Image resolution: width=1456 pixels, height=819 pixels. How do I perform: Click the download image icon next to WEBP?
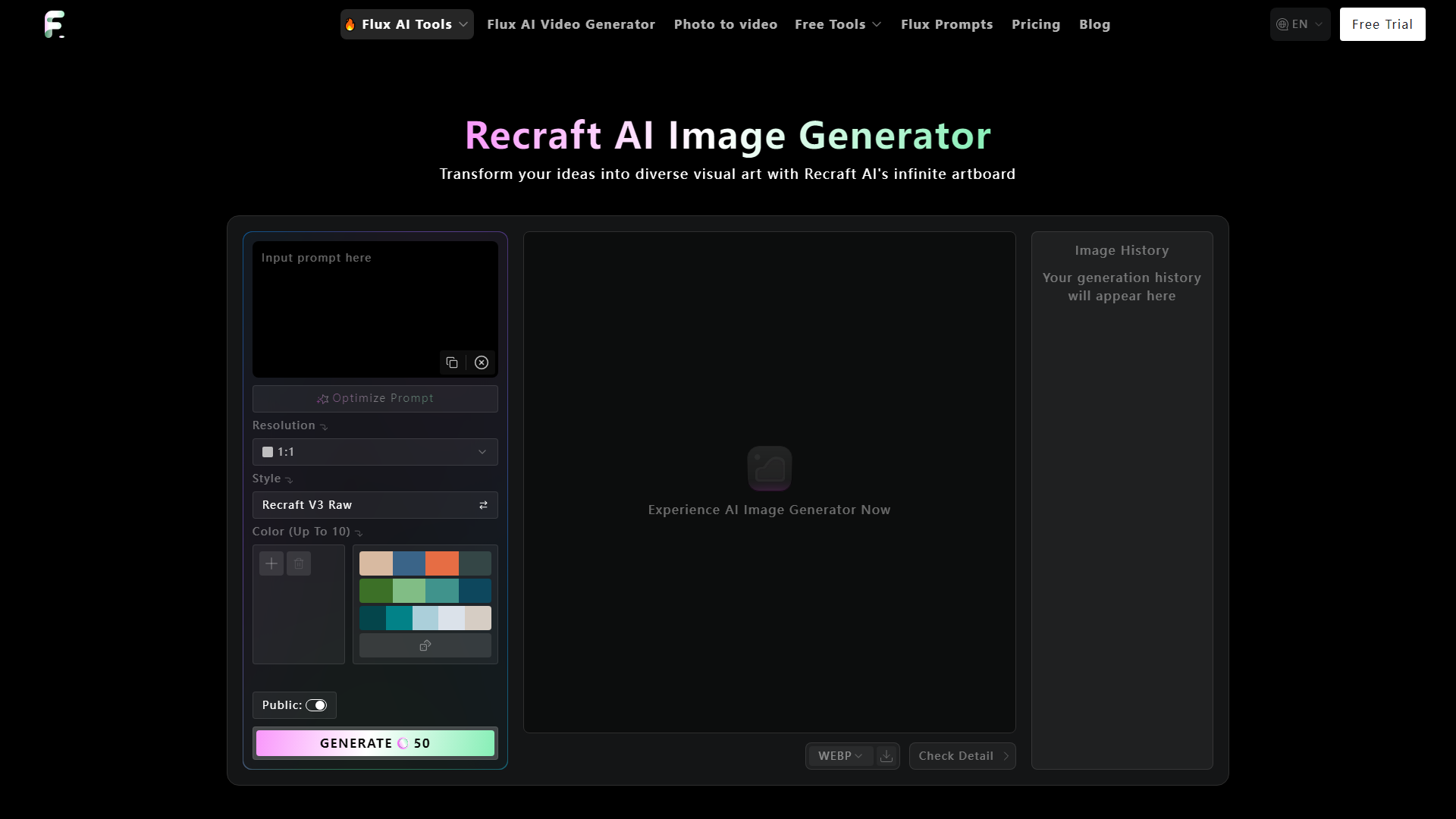886,755
